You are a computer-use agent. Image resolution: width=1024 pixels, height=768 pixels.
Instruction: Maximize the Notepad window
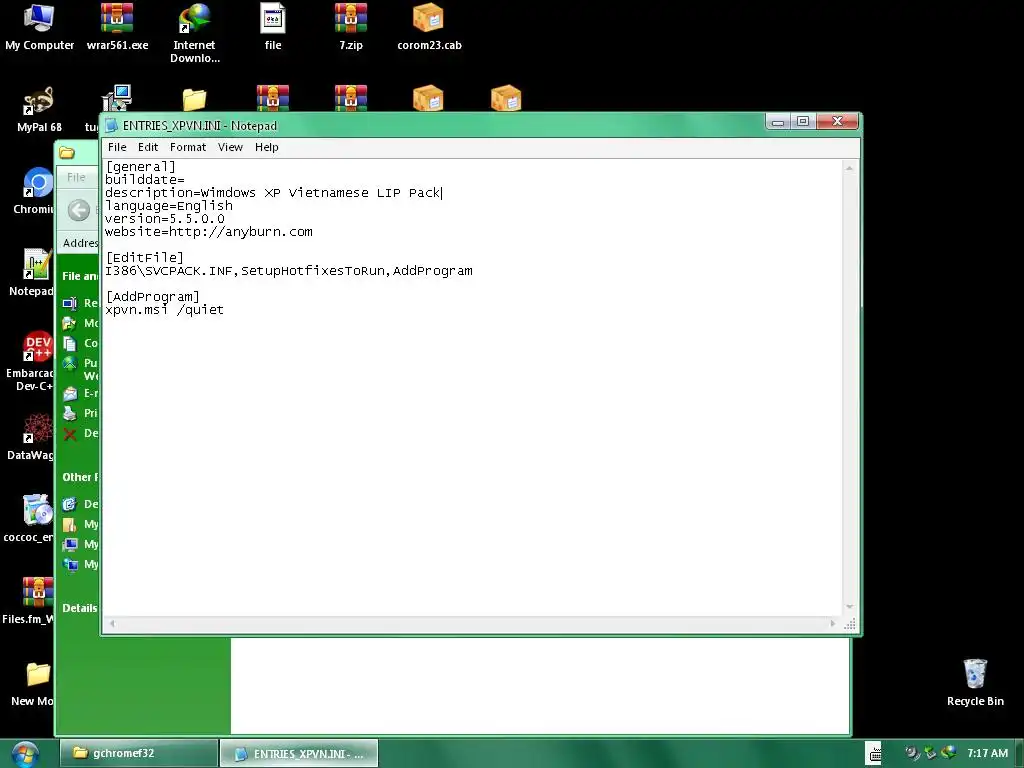tap(803, 121)
